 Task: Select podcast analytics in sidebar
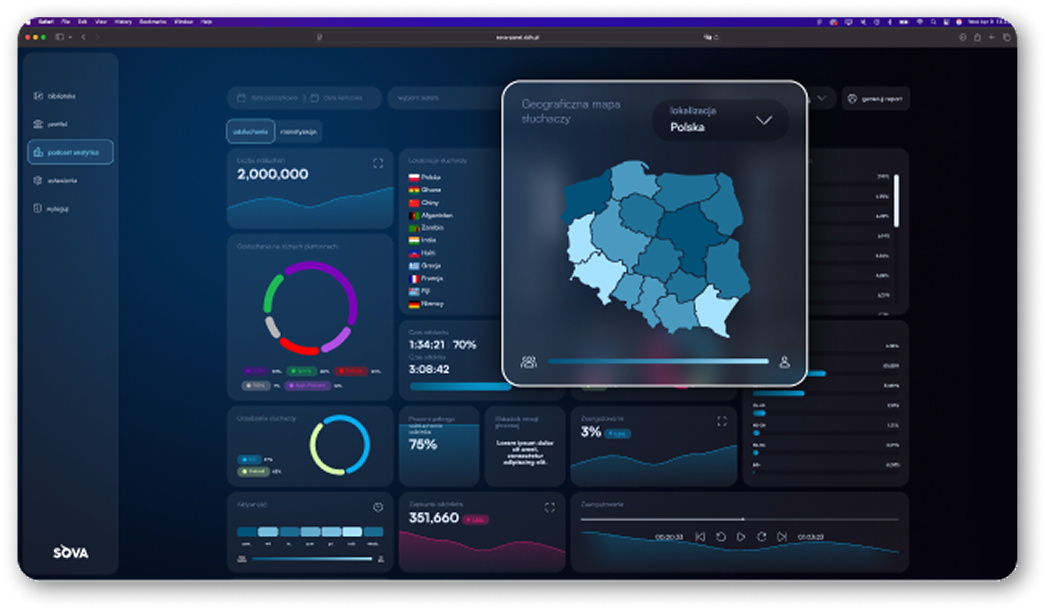click(x=70, y=152)
